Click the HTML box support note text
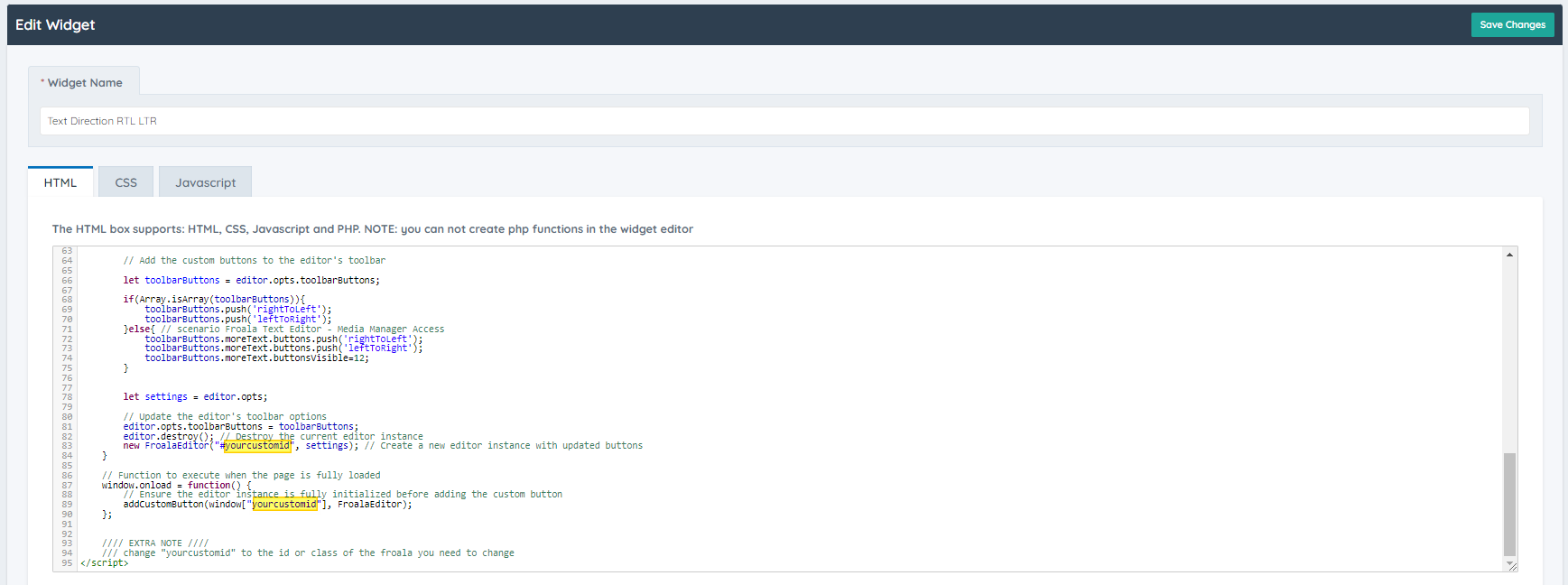 pyautogui.click(x=372, y=229)
